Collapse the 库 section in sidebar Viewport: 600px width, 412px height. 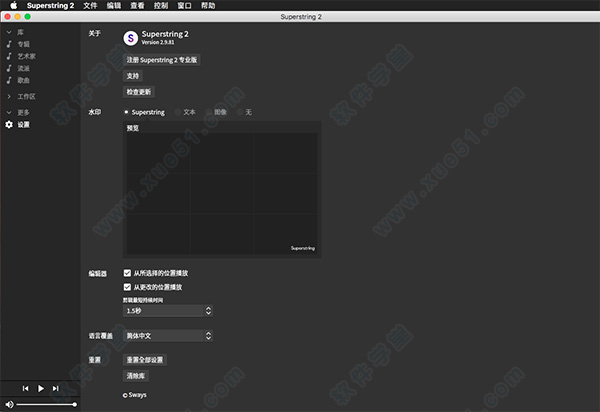point(9,32)
